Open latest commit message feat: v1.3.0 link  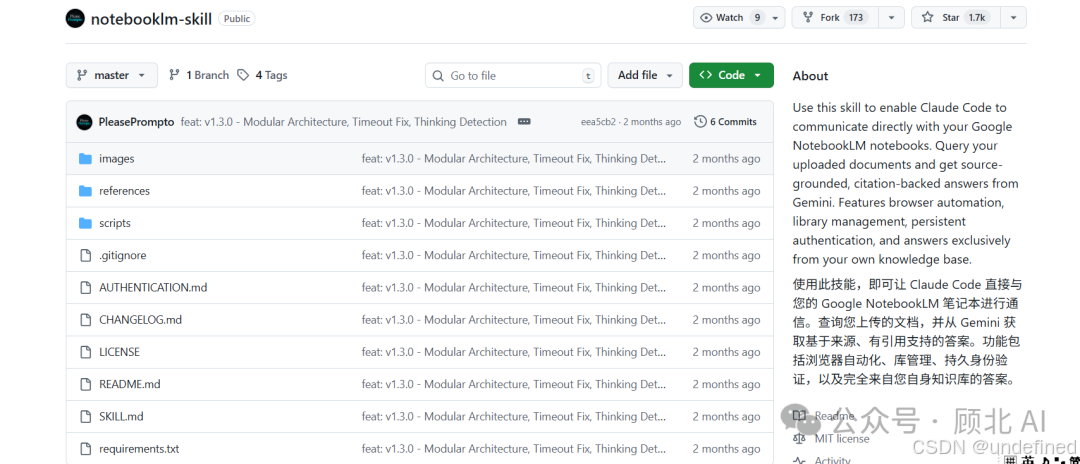(344, 122)
